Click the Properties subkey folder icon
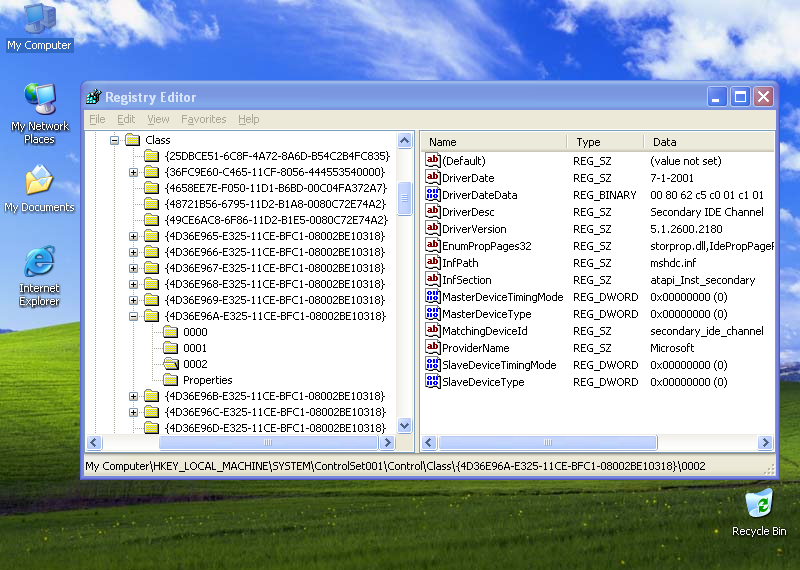 [170, 380]
